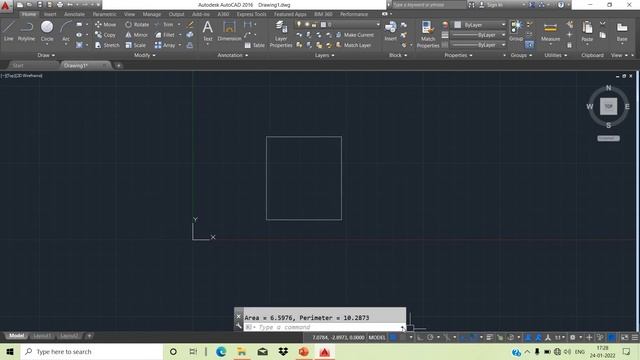Click the Mirror tool
Image resolution: width=640 pixels, height=360 pixels.
[x=136, y=35]
